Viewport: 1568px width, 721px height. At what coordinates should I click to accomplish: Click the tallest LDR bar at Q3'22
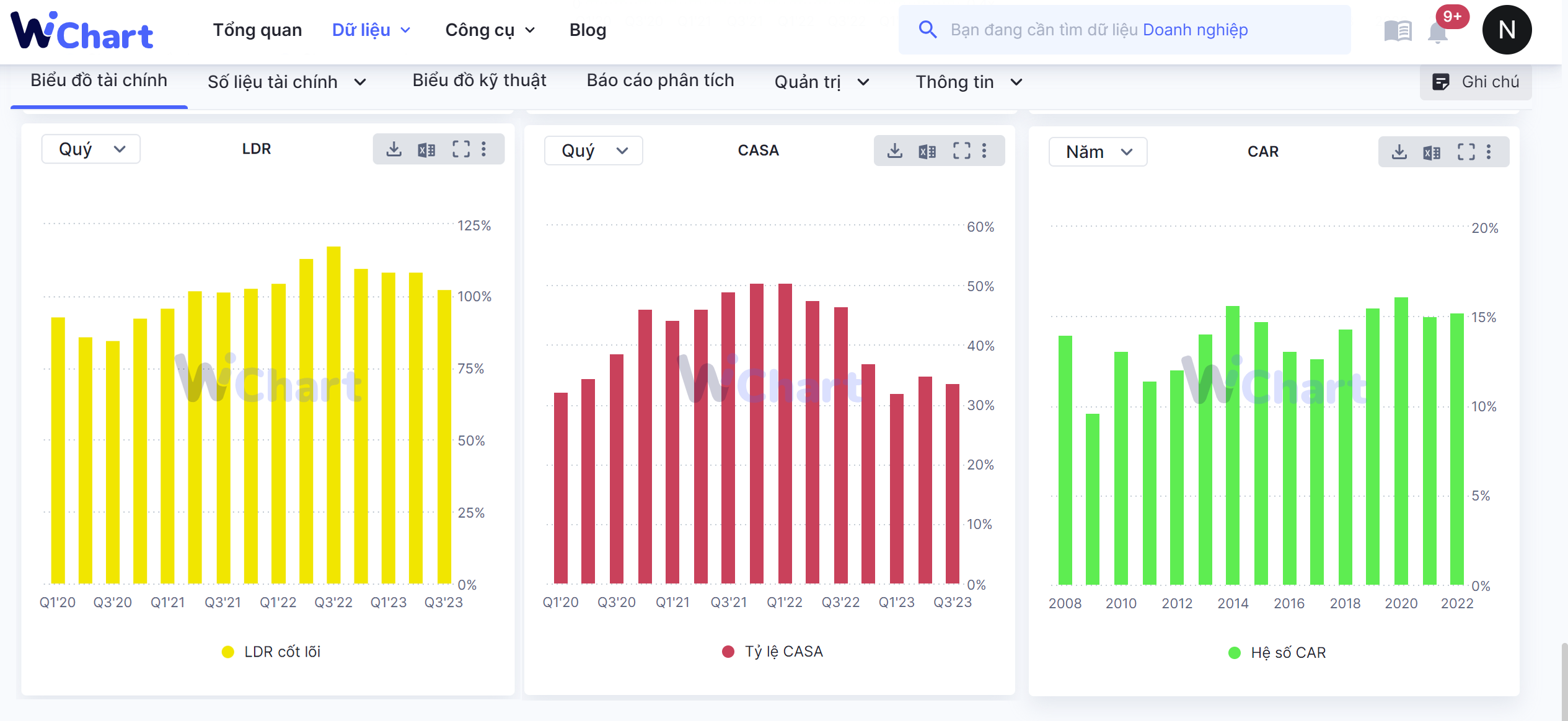333,414
